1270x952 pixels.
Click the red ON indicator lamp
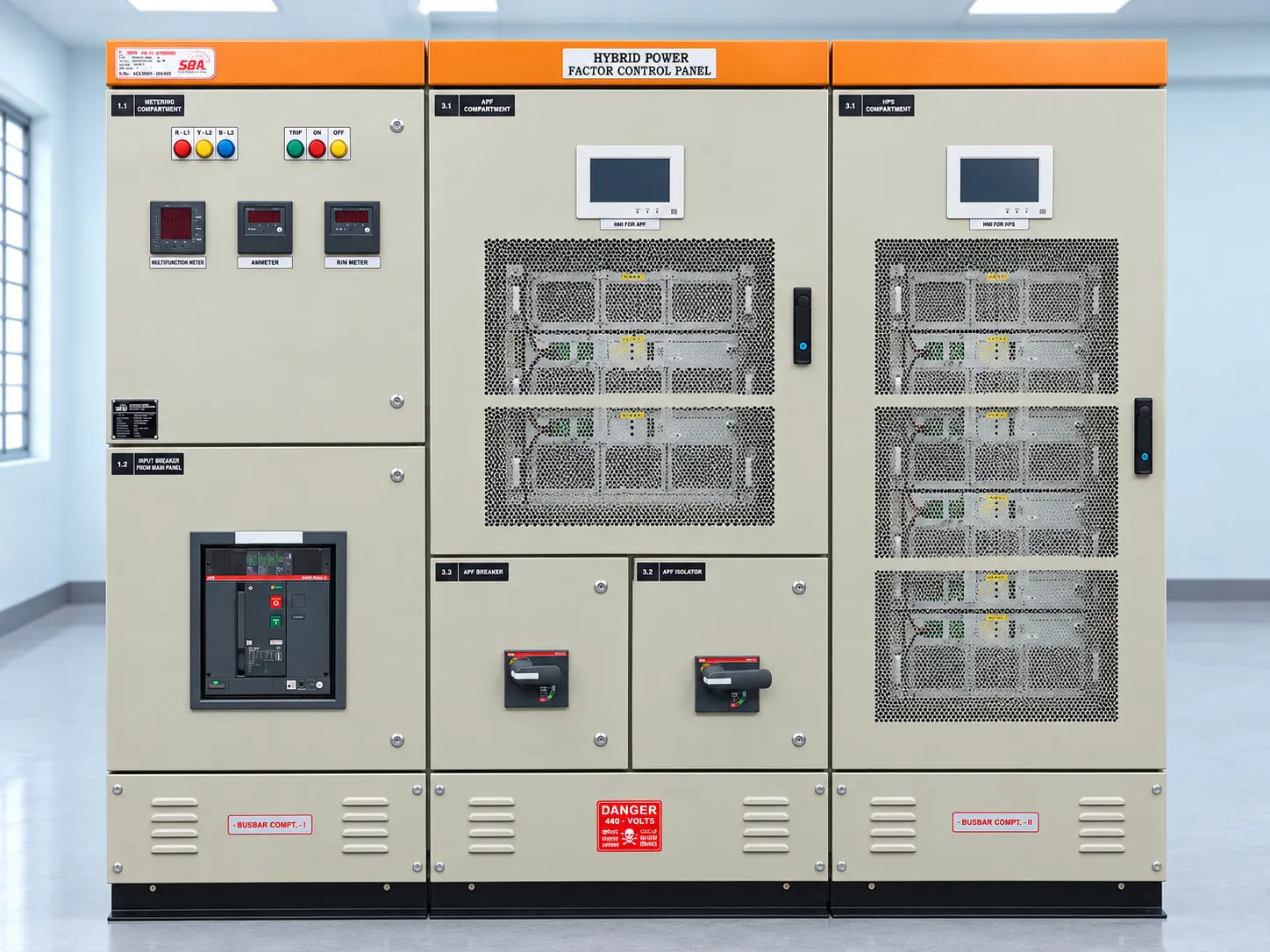coord(317,148)
